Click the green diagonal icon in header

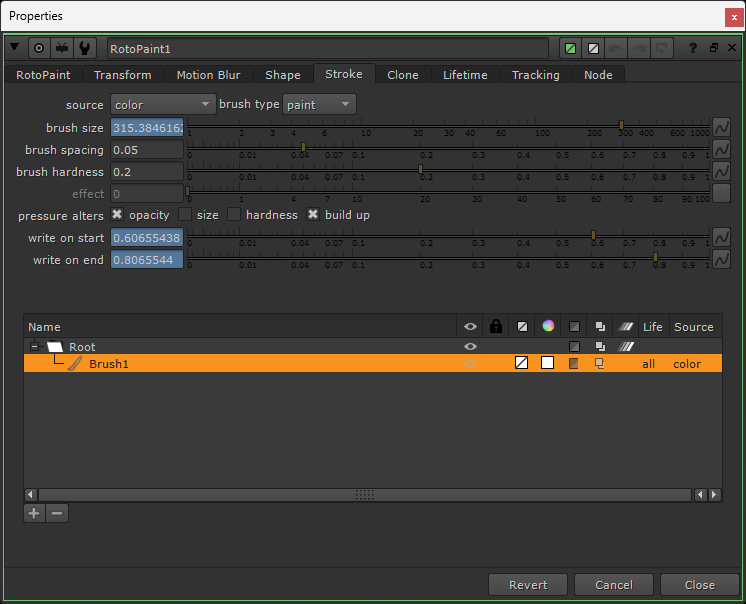pyautogui.click(x=570, y=48)
